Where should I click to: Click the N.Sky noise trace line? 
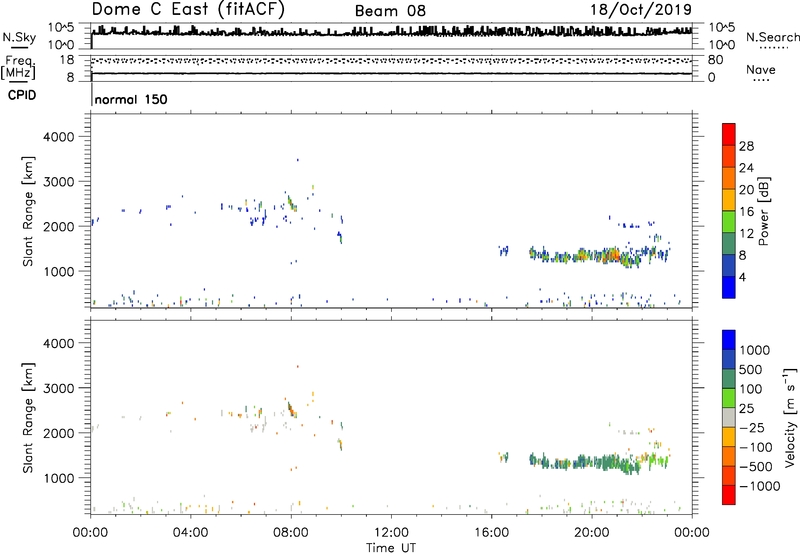[x=391, y=33]
